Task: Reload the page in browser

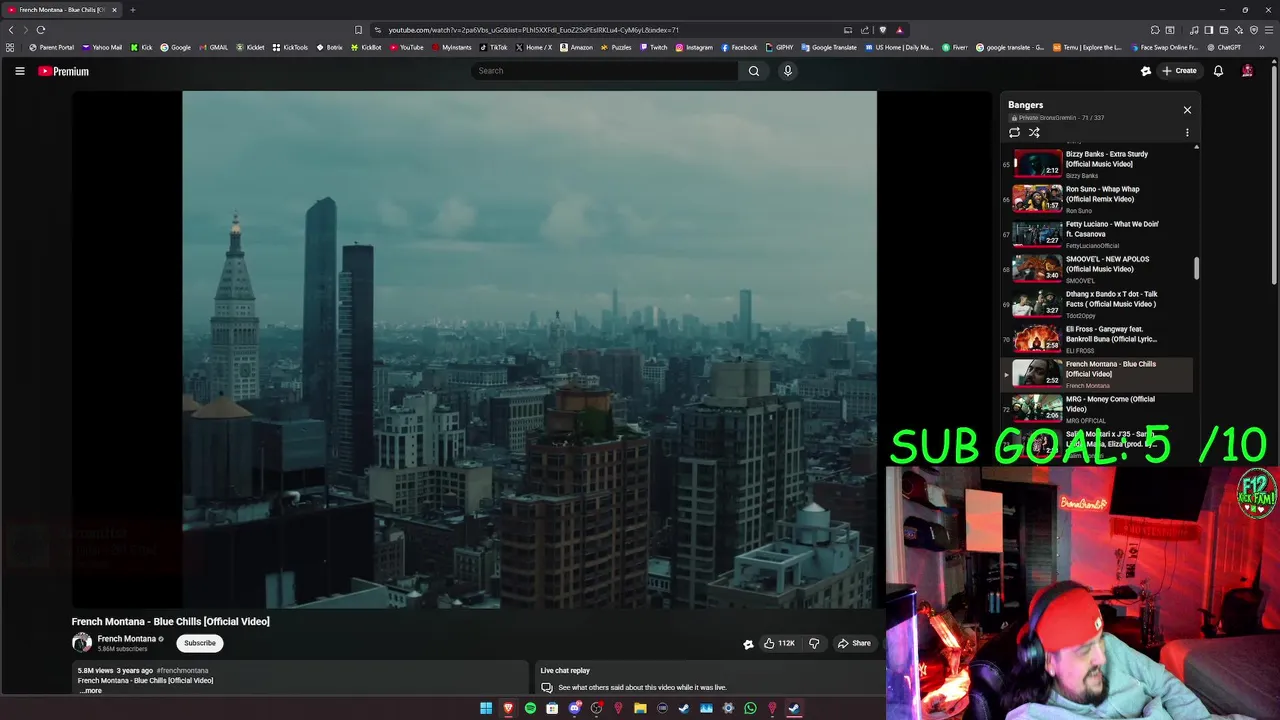Action: [41, 30]
